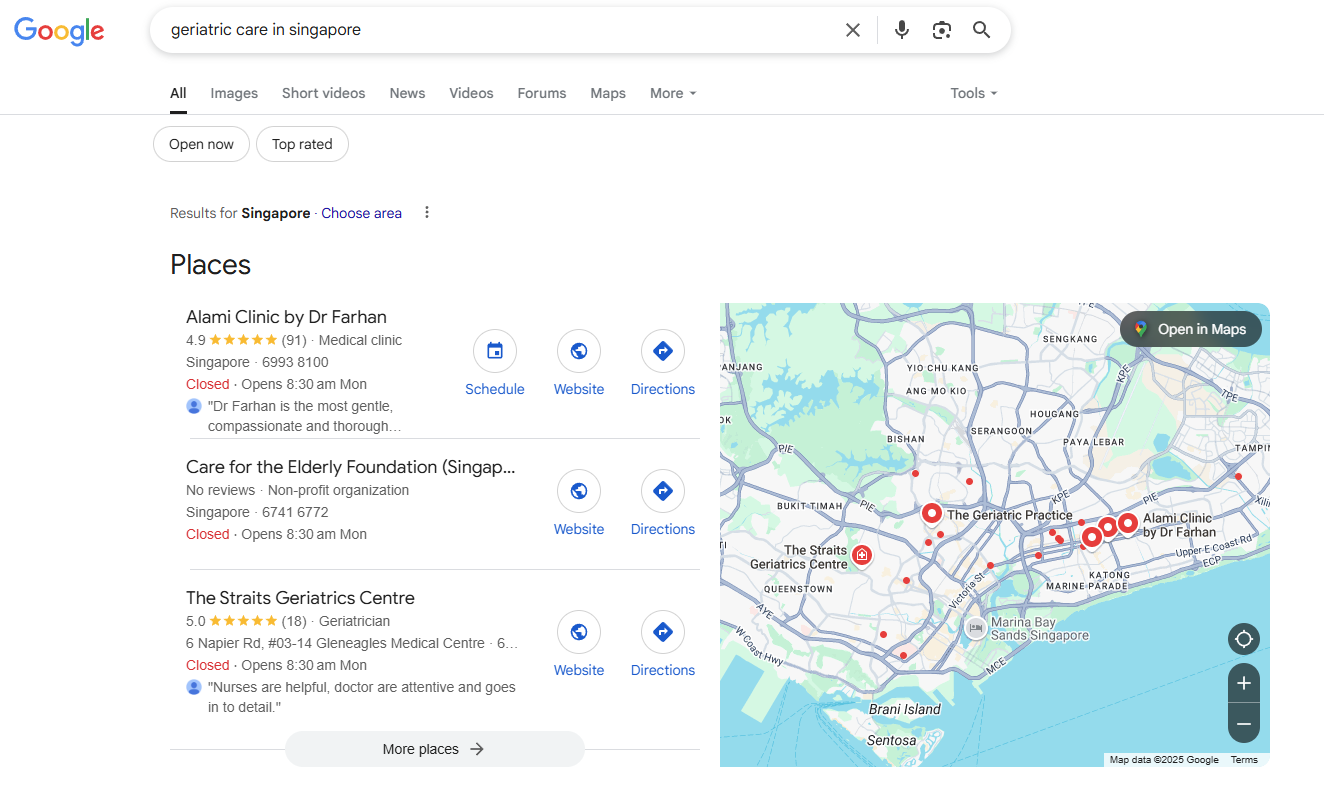Screen dimensions: 1324x802
Task: Open Website globe icon for The Straits Geriatrics Centre
Action: tap(579, 632)
